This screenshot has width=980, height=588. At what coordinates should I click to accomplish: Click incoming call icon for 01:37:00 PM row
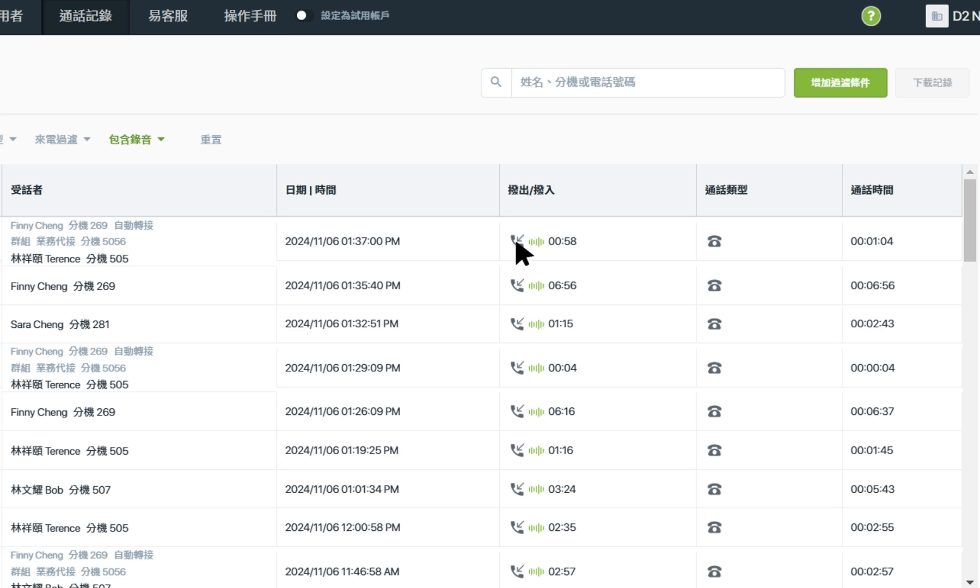[x=517, y=241]
